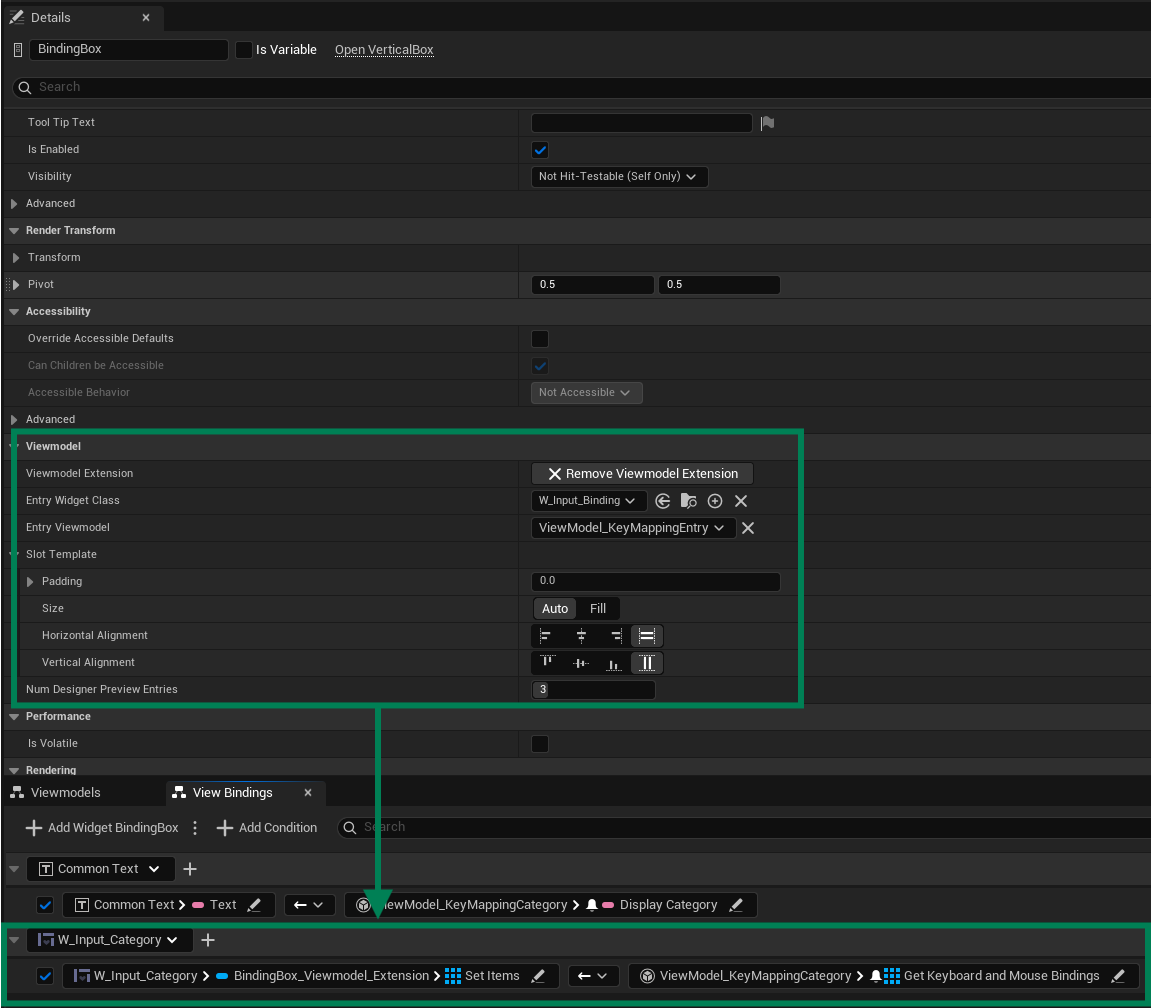Disable the Is Enabled checkbox
This screenshot has width=1151, height=1008.
click(539, 149)
